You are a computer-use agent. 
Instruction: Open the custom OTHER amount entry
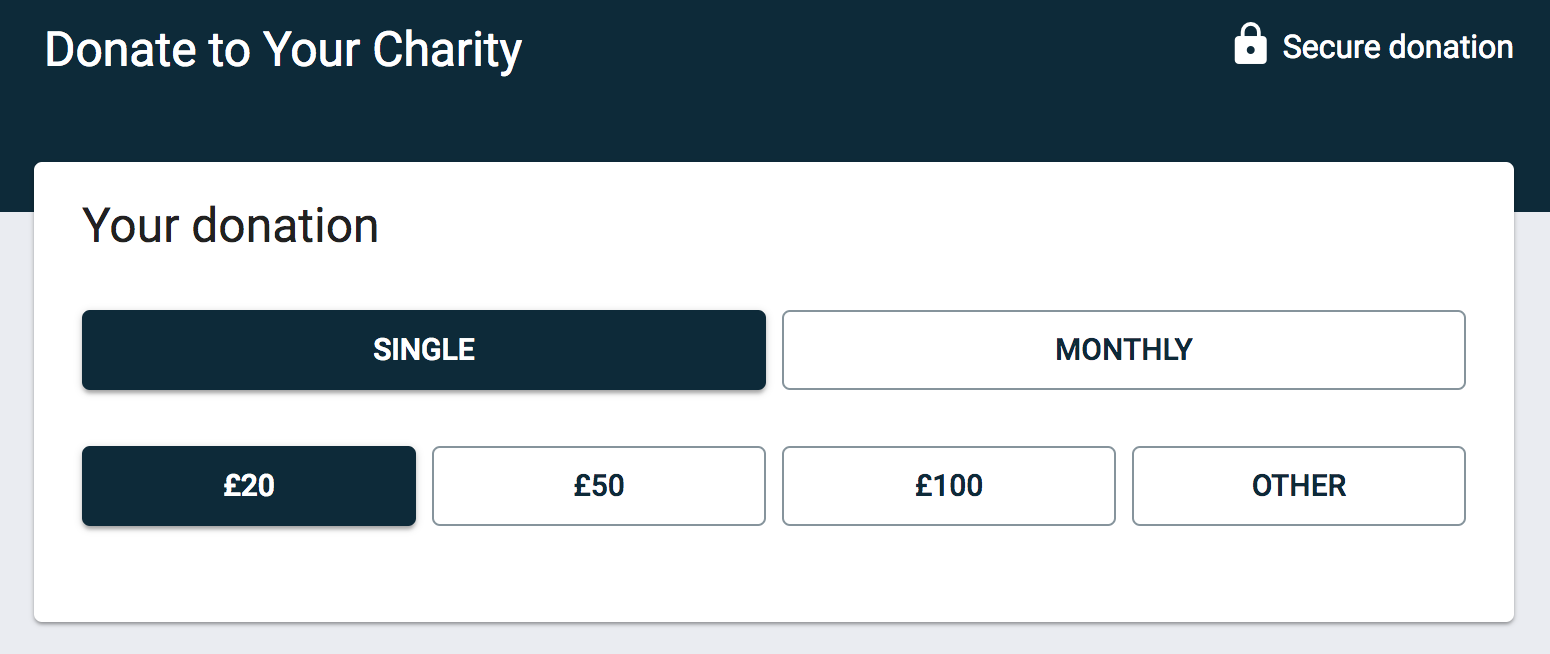[x=1298, y=486]
